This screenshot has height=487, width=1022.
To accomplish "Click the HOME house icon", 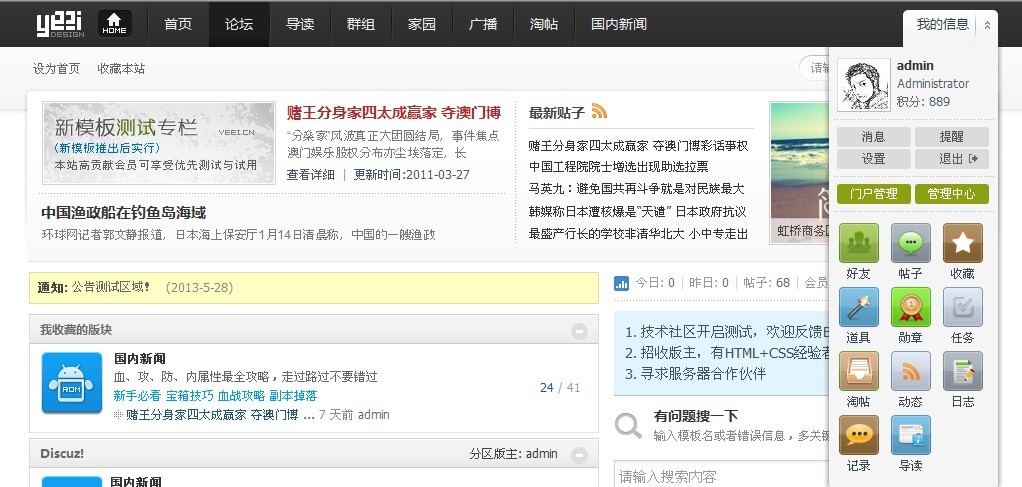I will click(x=115, y=23).
